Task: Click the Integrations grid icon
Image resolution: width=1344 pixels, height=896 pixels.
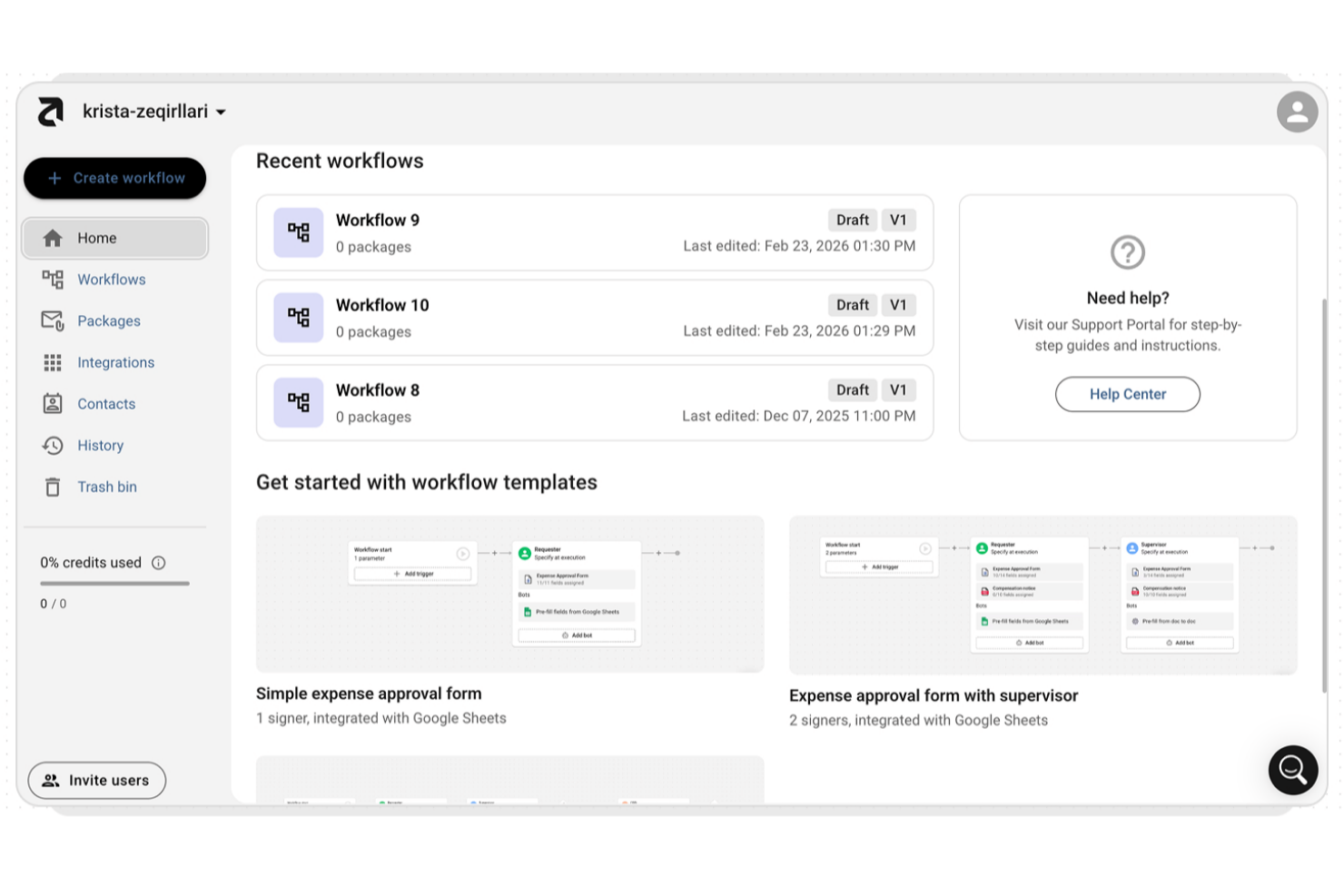Action: (x=53, y=362)
